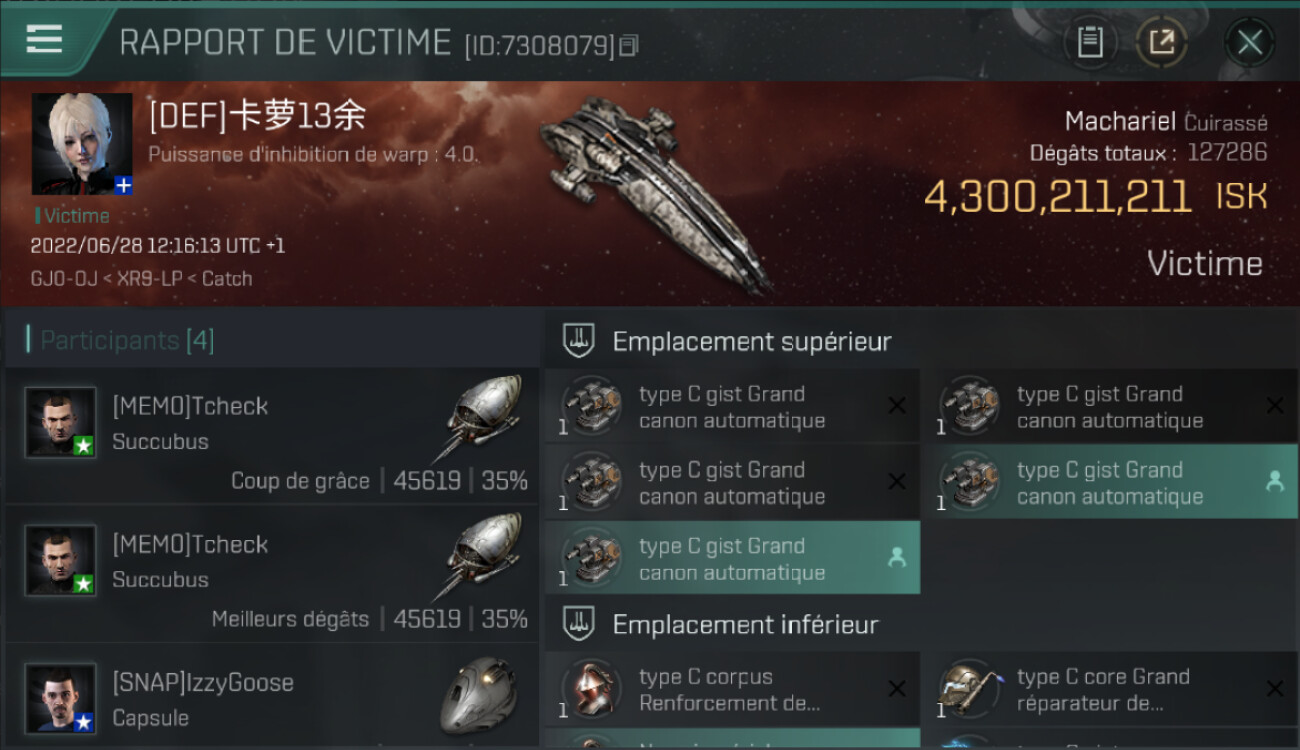The image size is (1300, 750).
Task: Click IzzyGoose's Capsule icon
Action: (x=478, y=696)
